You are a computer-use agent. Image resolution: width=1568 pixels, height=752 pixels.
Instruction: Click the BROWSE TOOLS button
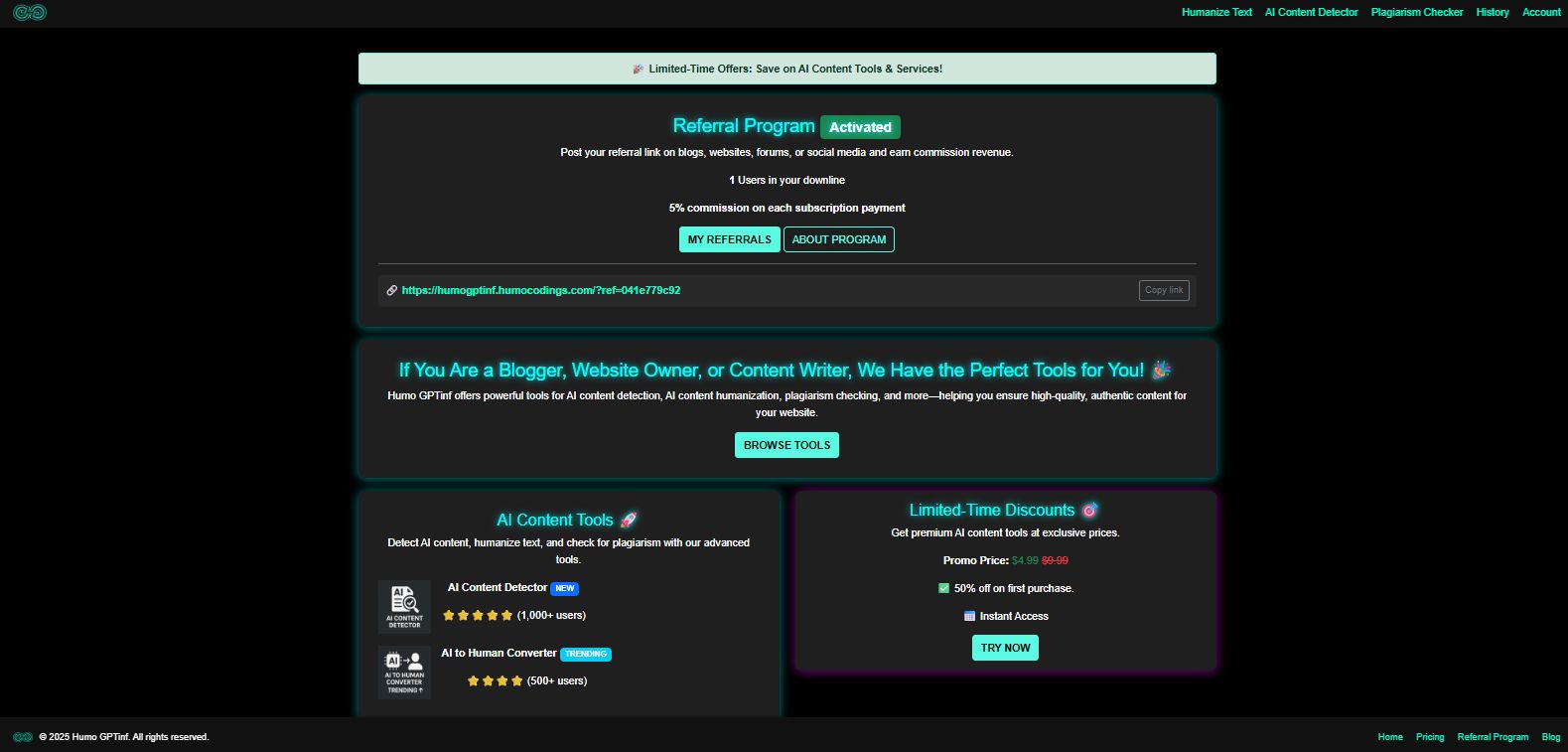click(786, 445)
